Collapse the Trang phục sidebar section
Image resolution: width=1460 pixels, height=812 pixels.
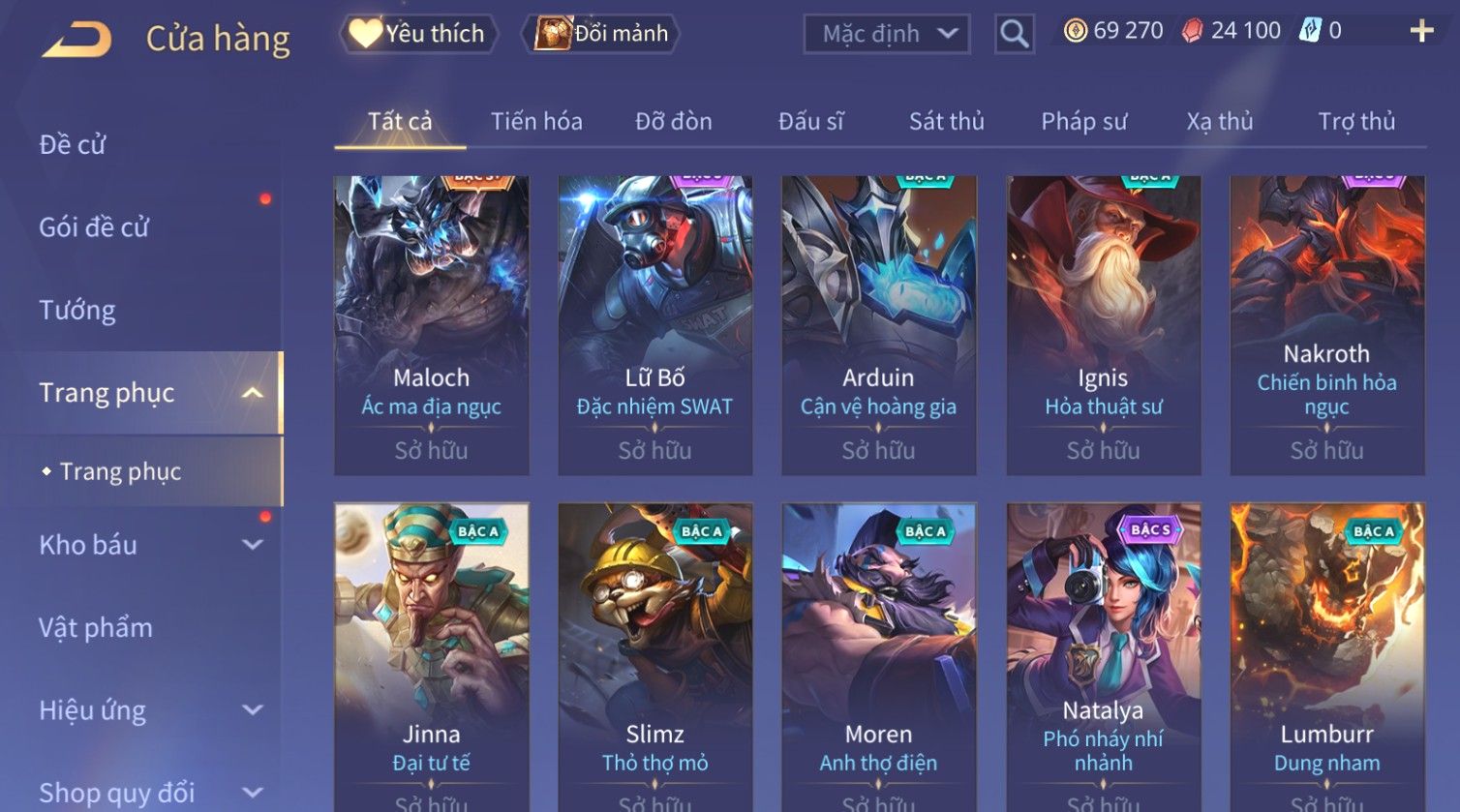[x=253, y=393]
